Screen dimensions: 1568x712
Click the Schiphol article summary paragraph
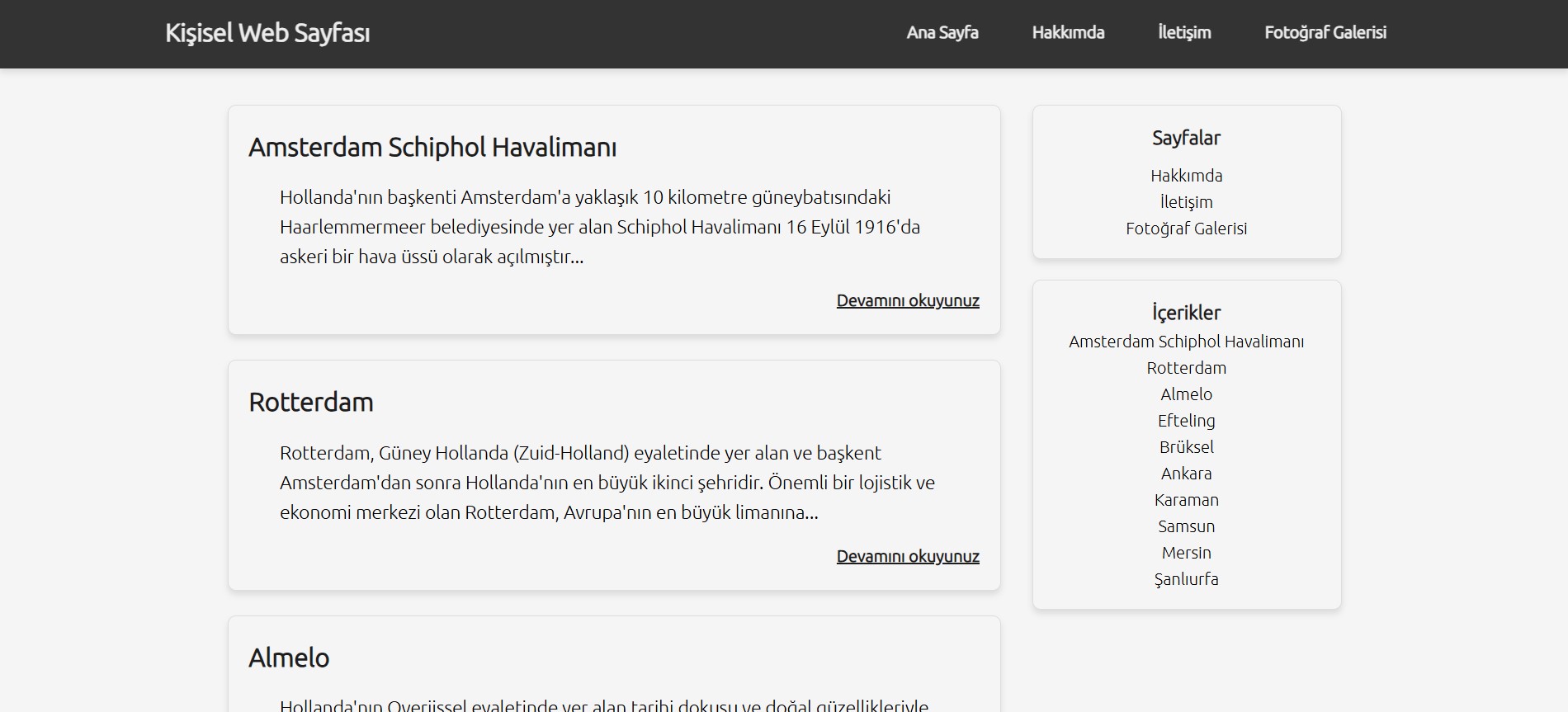600,227
